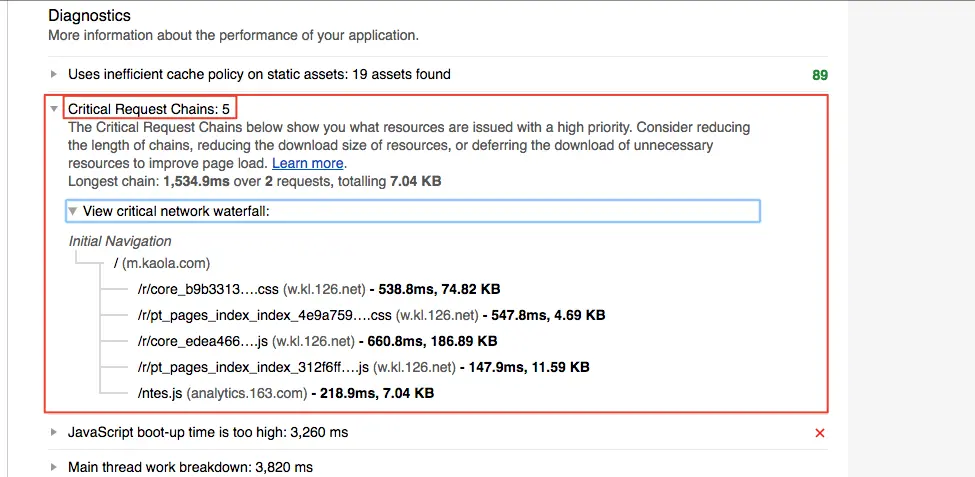Click the Diagnostics section heading
This screenshot has width=975, height=477.
point(90,16)
